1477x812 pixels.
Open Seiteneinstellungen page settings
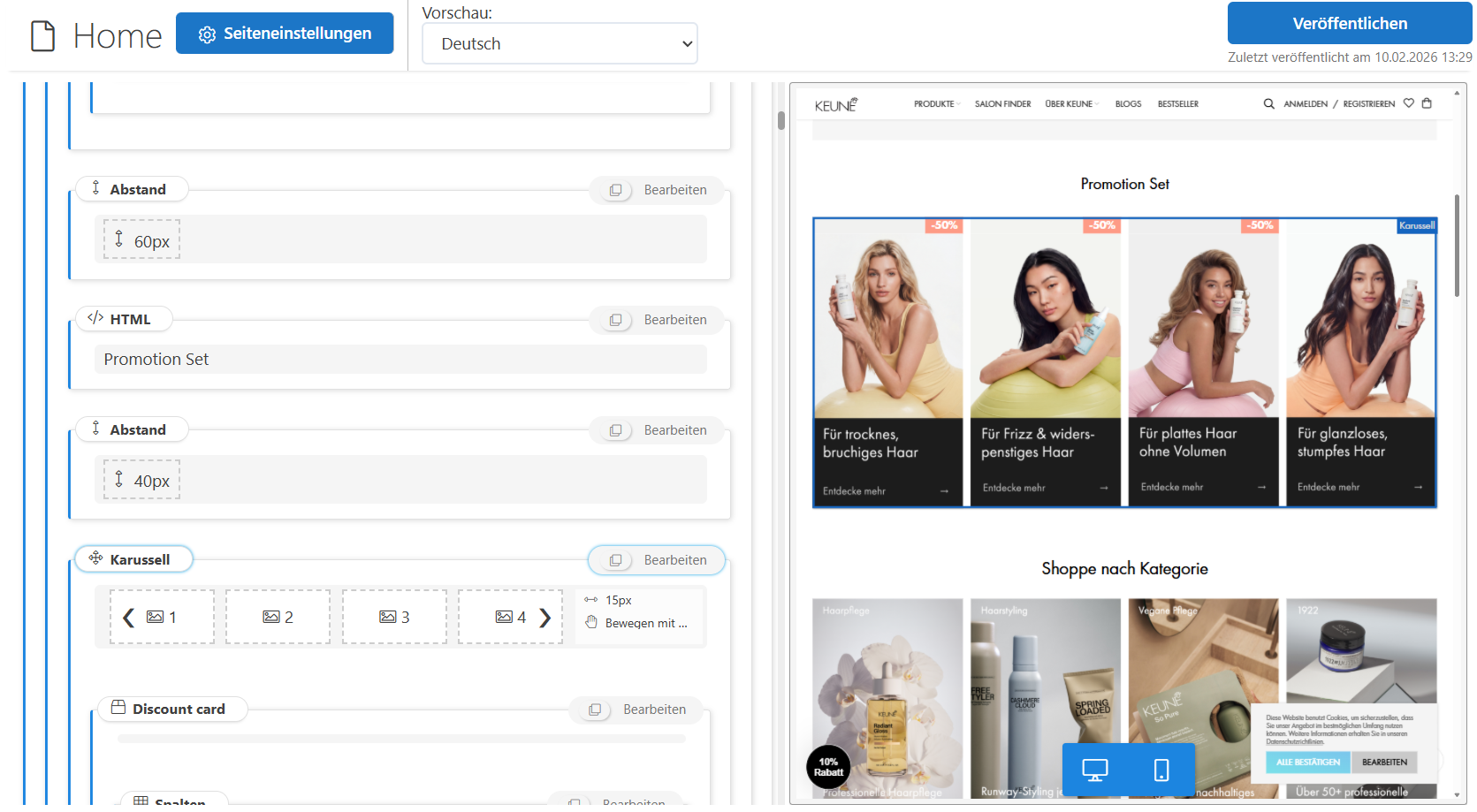click(x=285, y=34)
